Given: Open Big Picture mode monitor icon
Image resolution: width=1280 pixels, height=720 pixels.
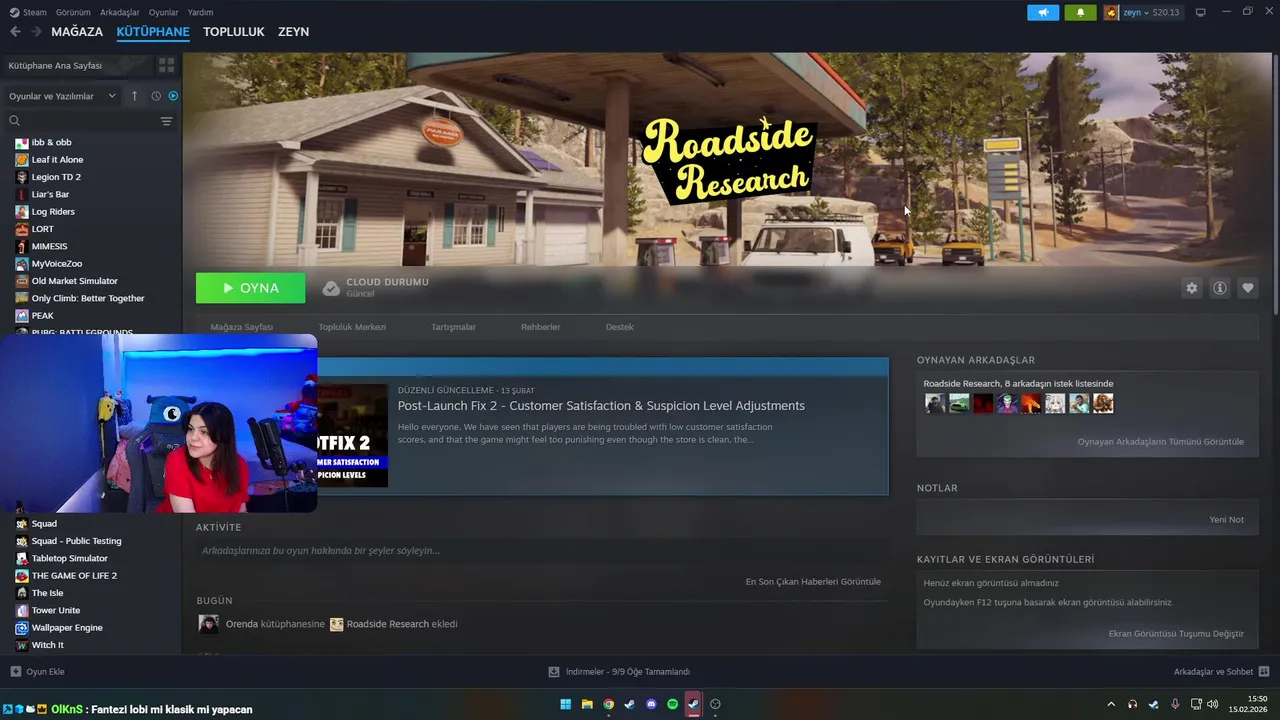Looking at the screenshot, I should 1201,13.
